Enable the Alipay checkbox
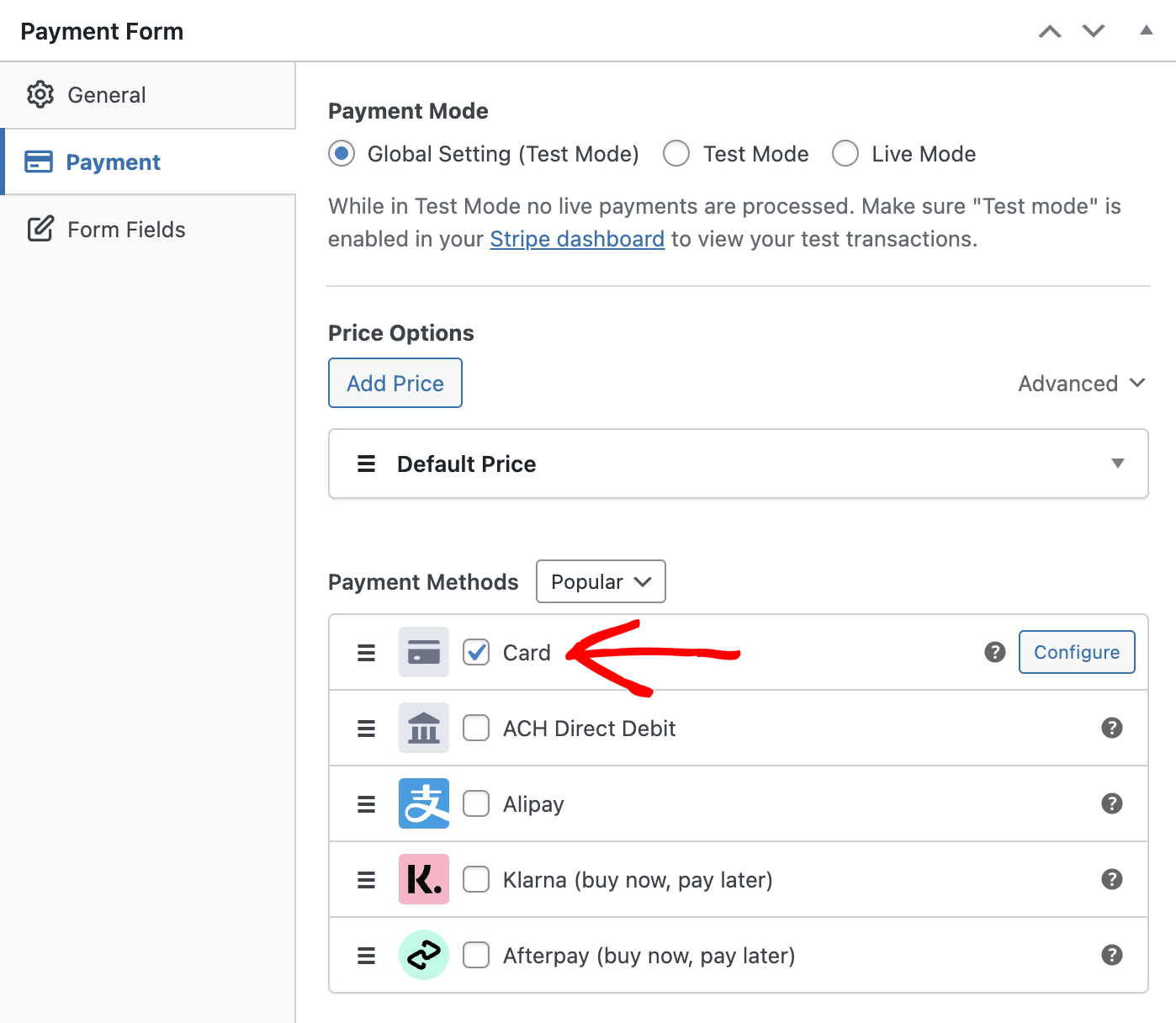 [x=476, y=803]
